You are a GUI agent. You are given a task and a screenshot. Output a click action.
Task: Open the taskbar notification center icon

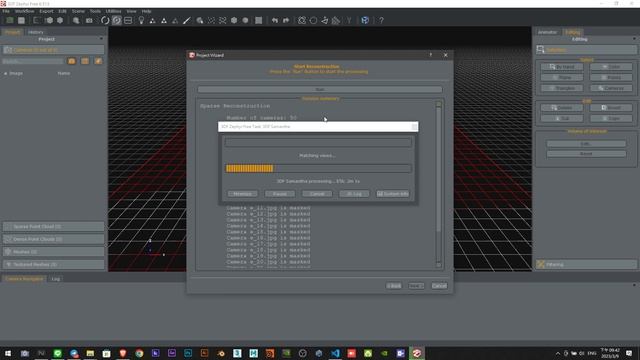(x=629, y=353)
